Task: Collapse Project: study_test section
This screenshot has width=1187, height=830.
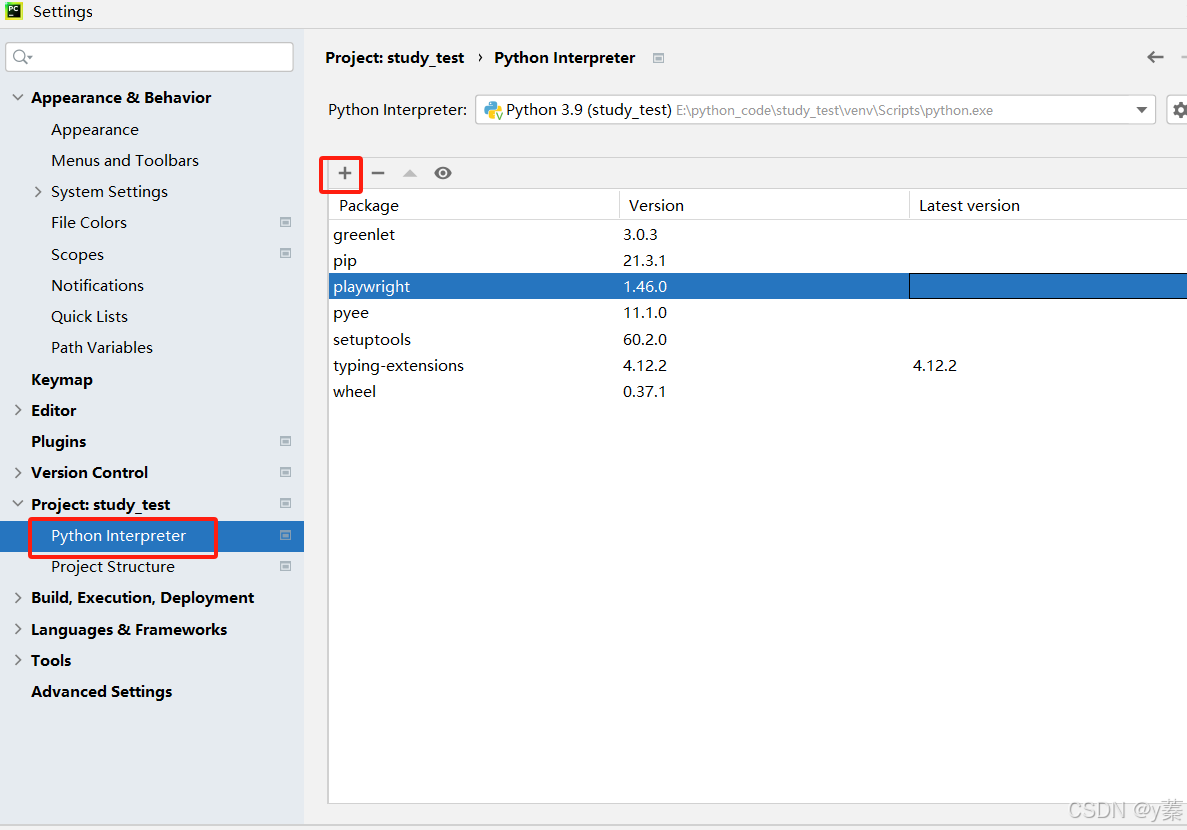Action: coord(17,504)
